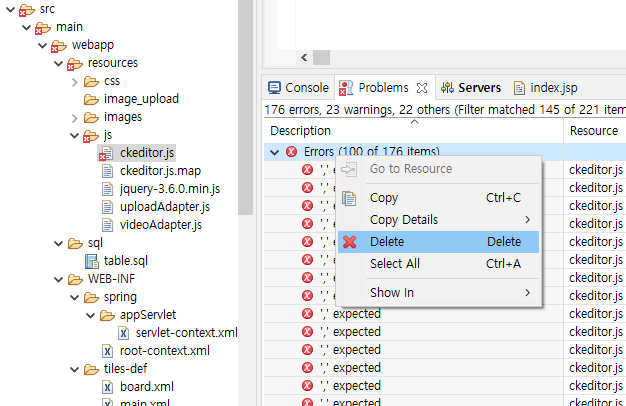Collapse the Errors group in Problems

[274, 152]
